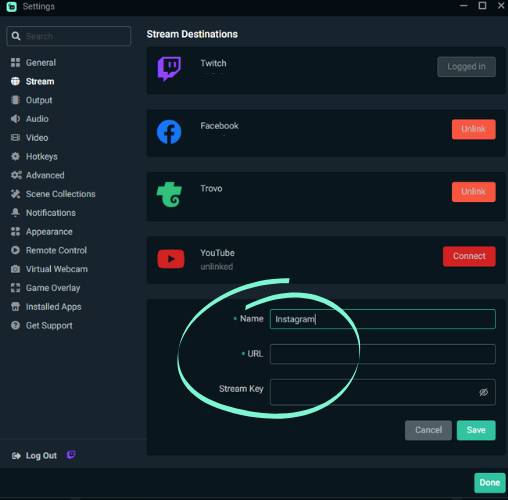
Task: Toggle Stream Key visibility eye icon
Action: (484, 392)
